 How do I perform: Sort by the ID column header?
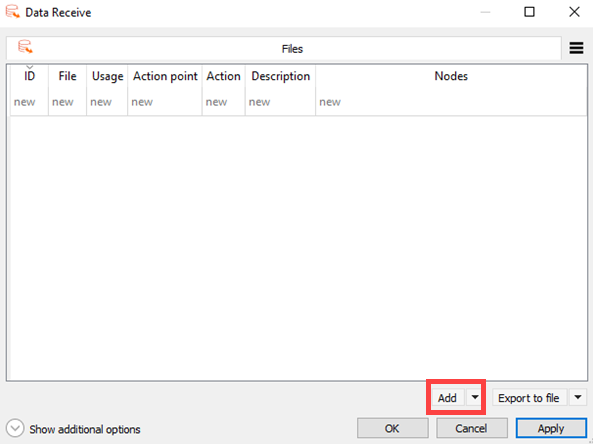pyautogui.click(x=29, y=76)
